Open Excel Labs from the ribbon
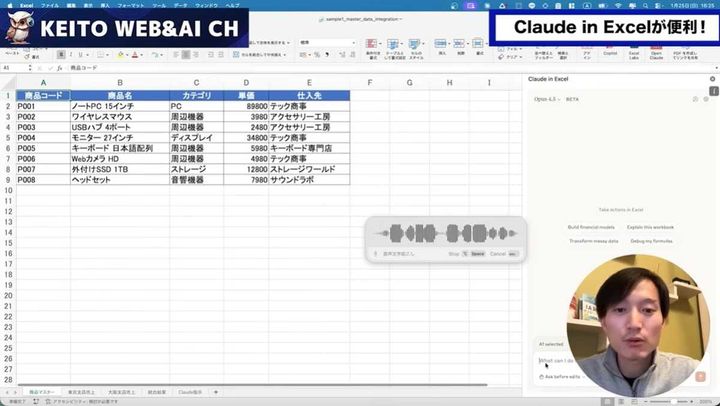The image size is (720, 406). coord(634,53)
